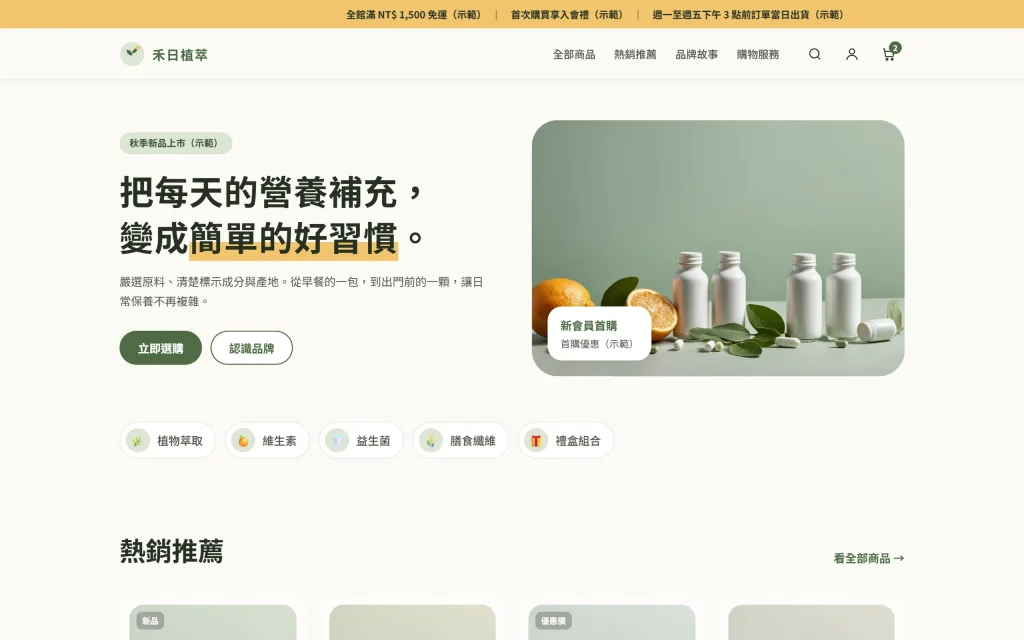This screenshot has width=1024, height=640.
Task: Click the 熱銷推薦 section heading
Action: tap(172, 551)
